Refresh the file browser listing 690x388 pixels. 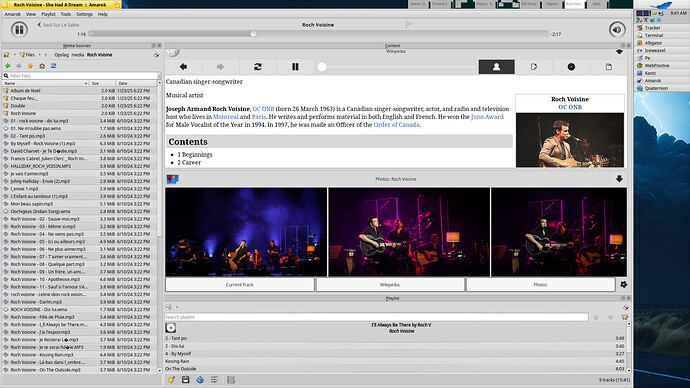[x=53, y=66]
